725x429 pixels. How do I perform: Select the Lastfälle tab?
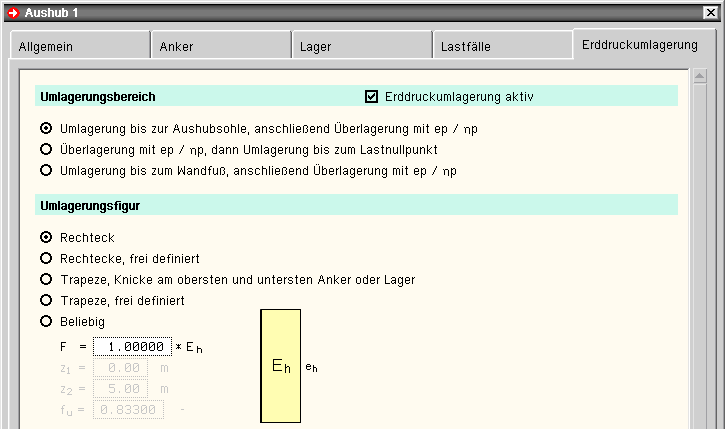pos(502,47)
